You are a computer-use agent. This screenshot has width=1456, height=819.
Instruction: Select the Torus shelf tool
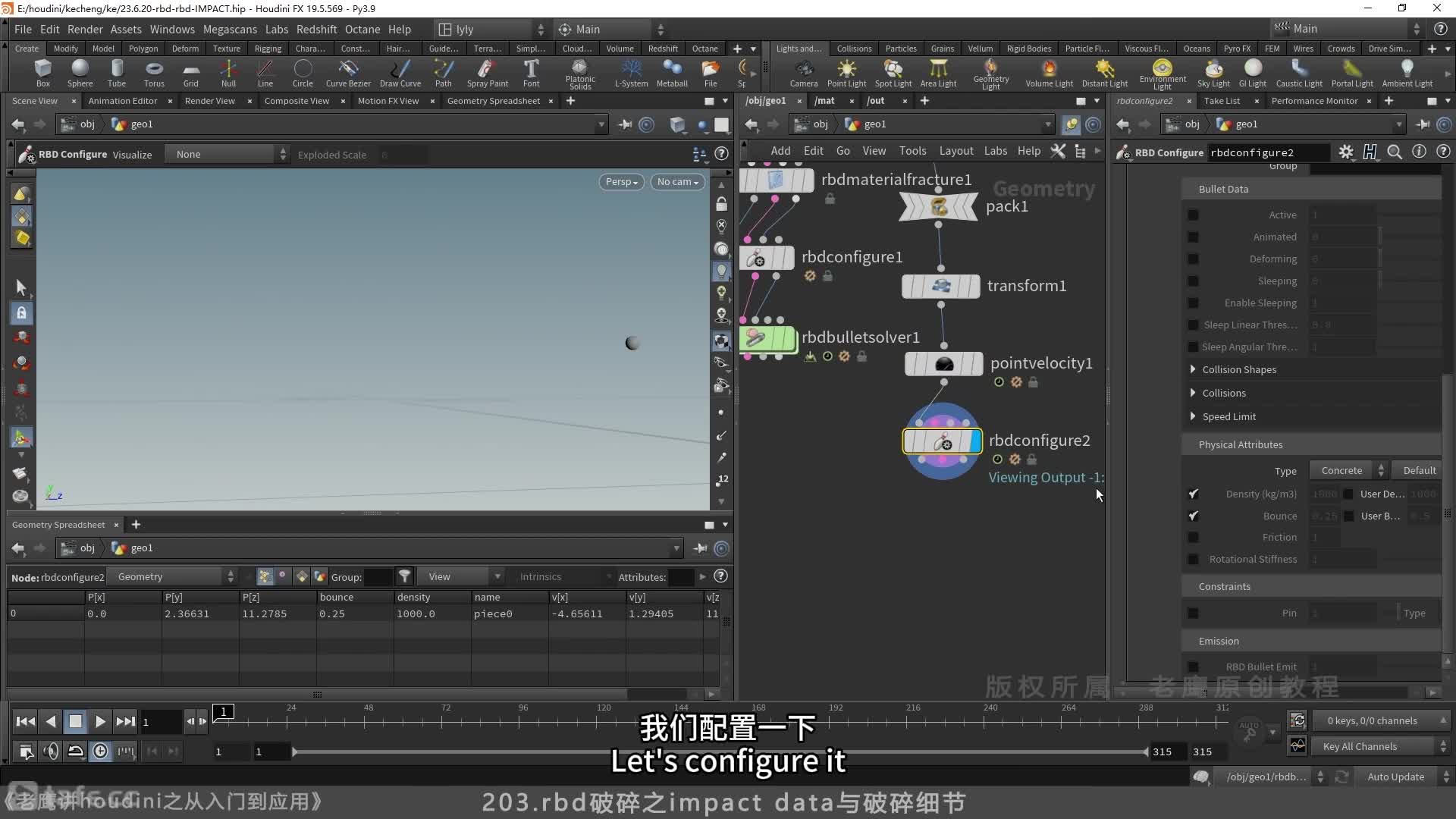[154, 73]
